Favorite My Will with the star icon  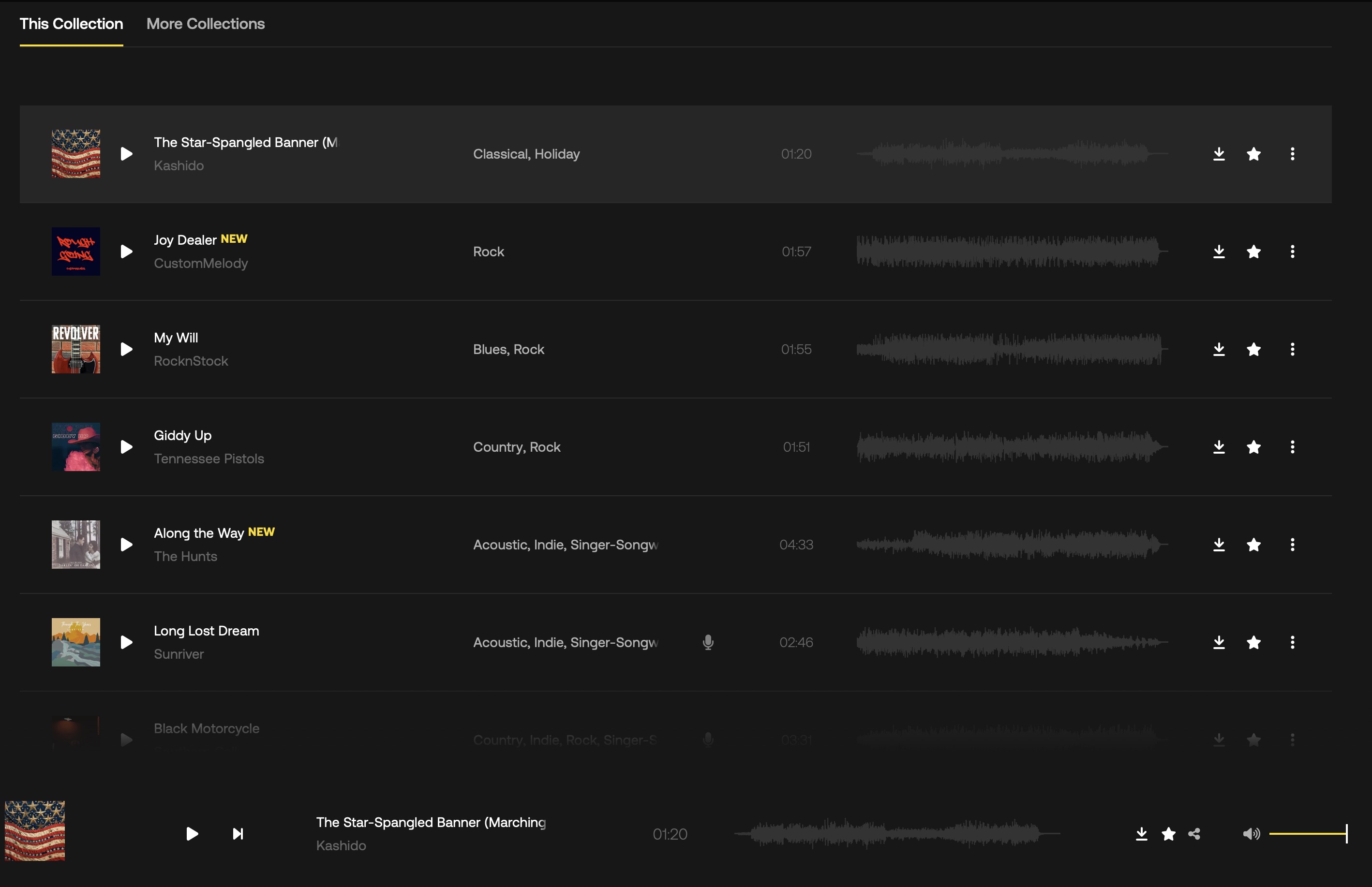[1253, 350]
